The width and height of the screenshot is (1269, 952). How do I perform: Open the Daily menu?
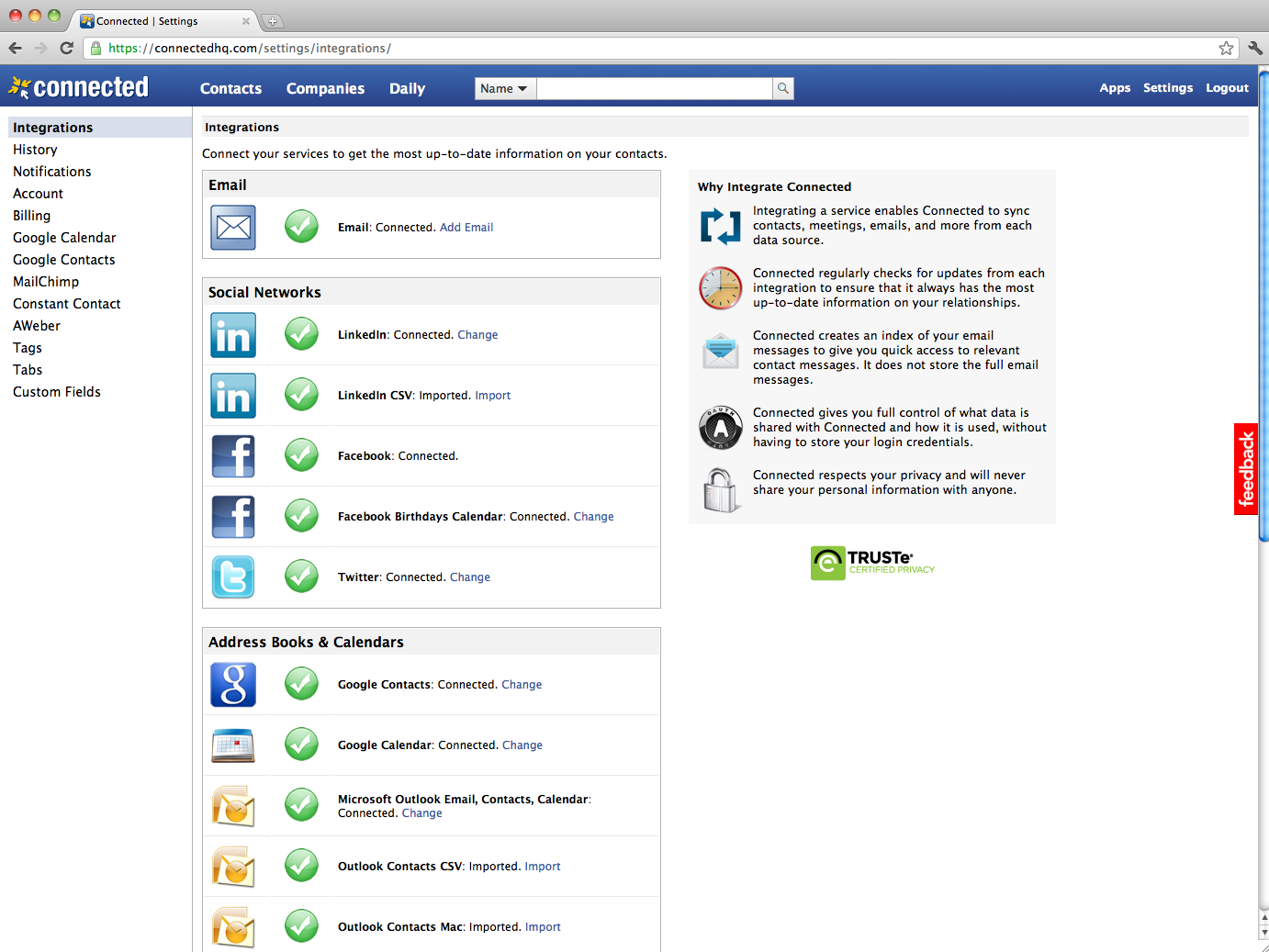[x=407, y=88]
